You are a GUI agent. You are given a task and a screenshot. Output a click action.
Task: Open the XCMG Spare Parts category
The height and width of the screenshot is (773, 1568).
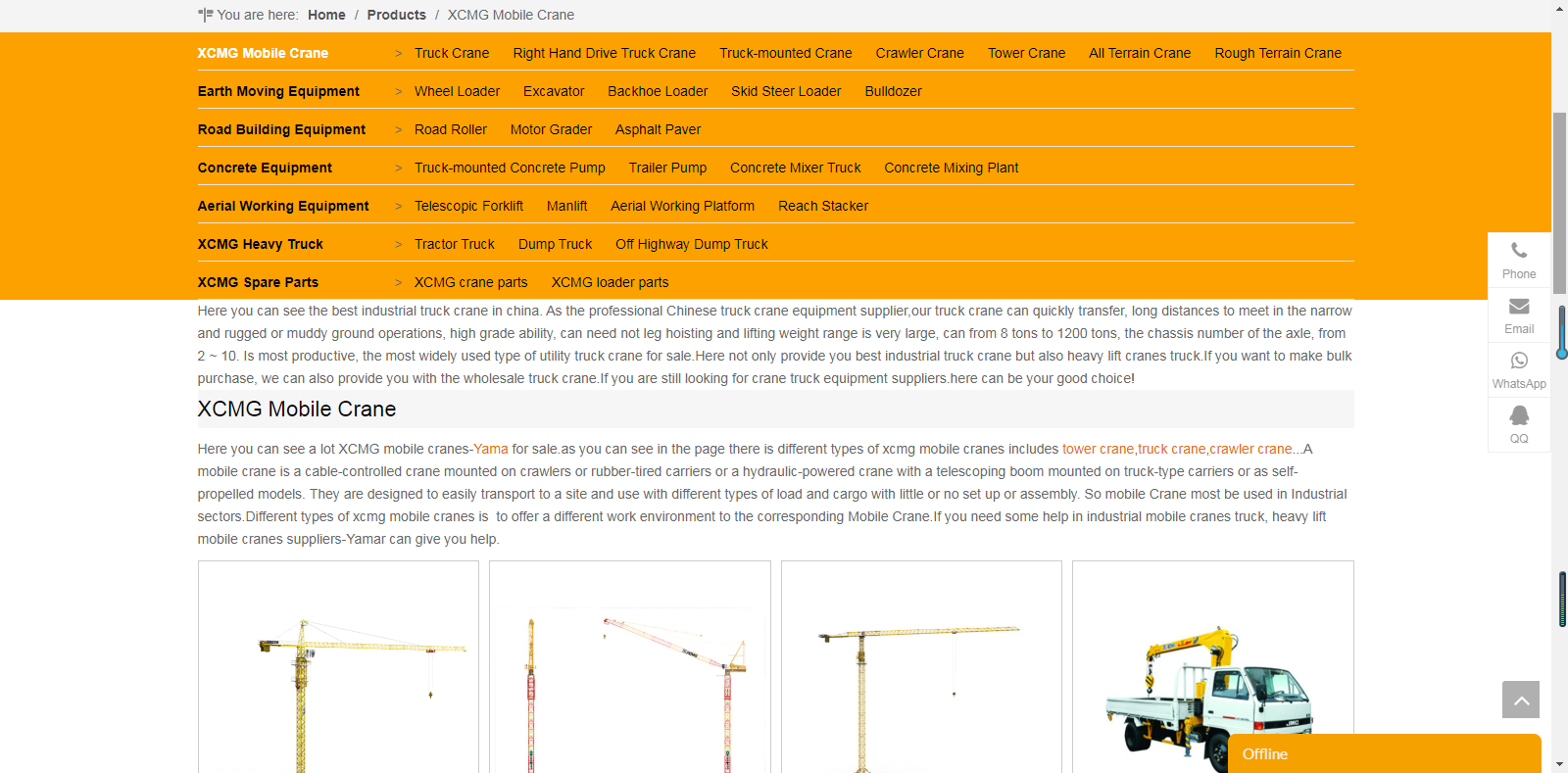tap(258, 282)
